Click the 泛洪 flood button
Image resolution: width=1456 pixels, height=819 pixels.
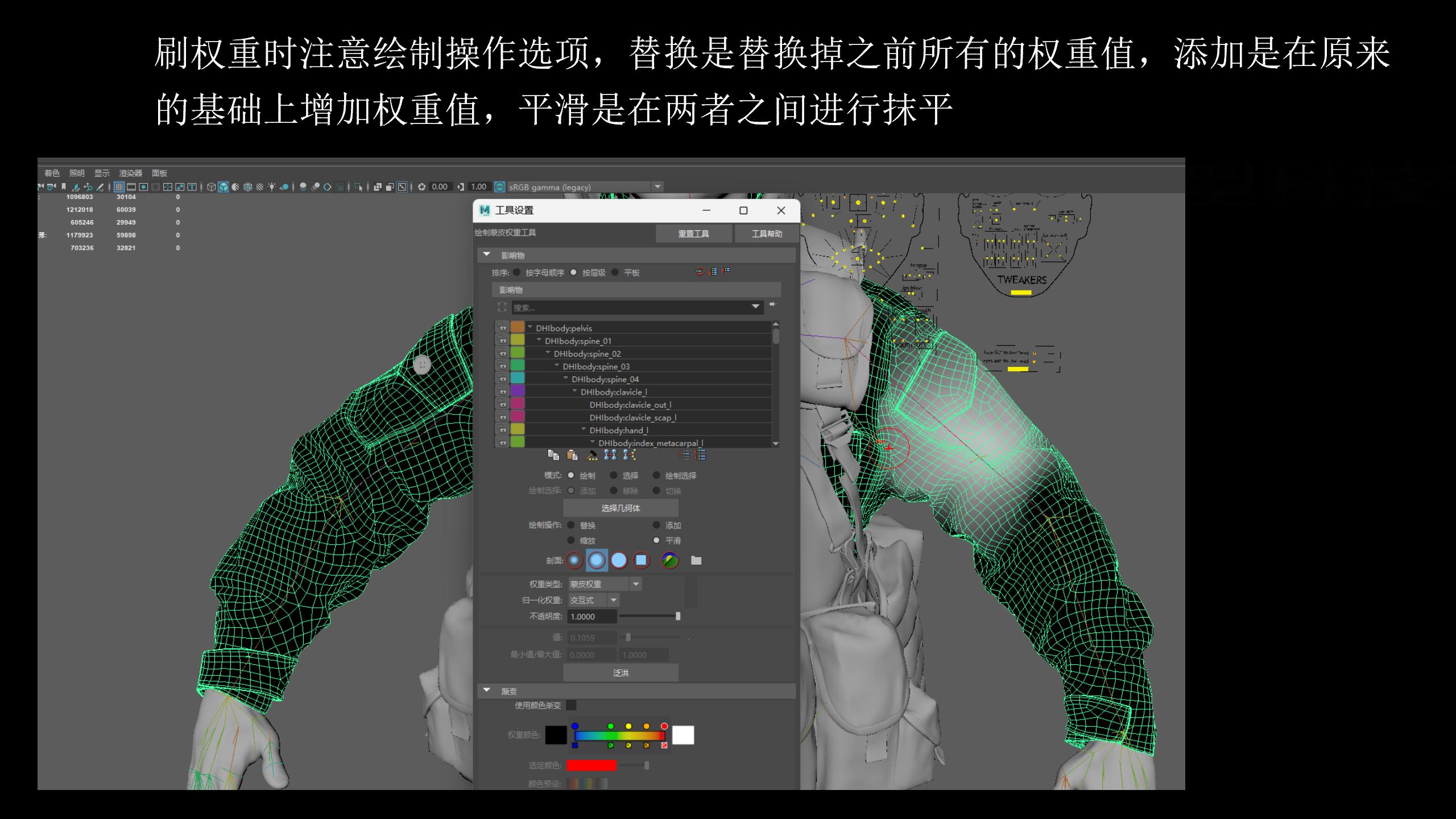621,673
